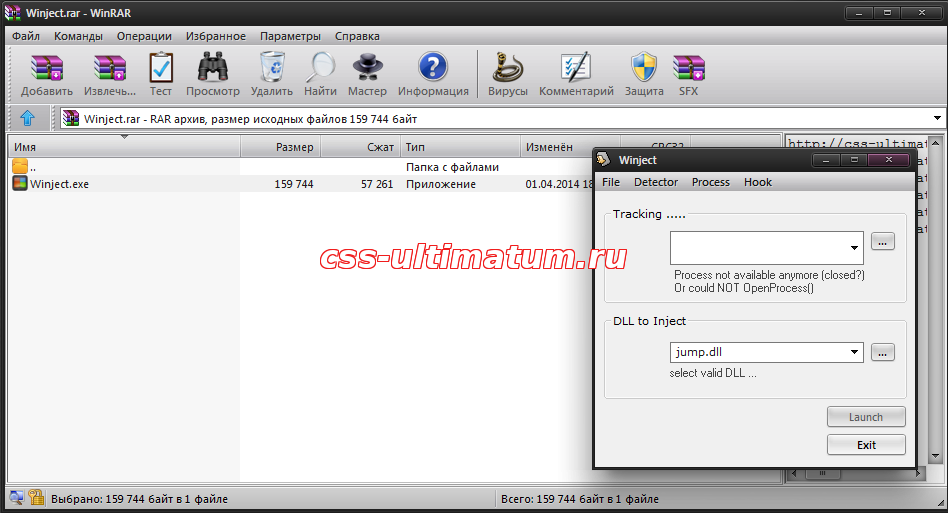Click the Защита shield icon

coord(644,67)
